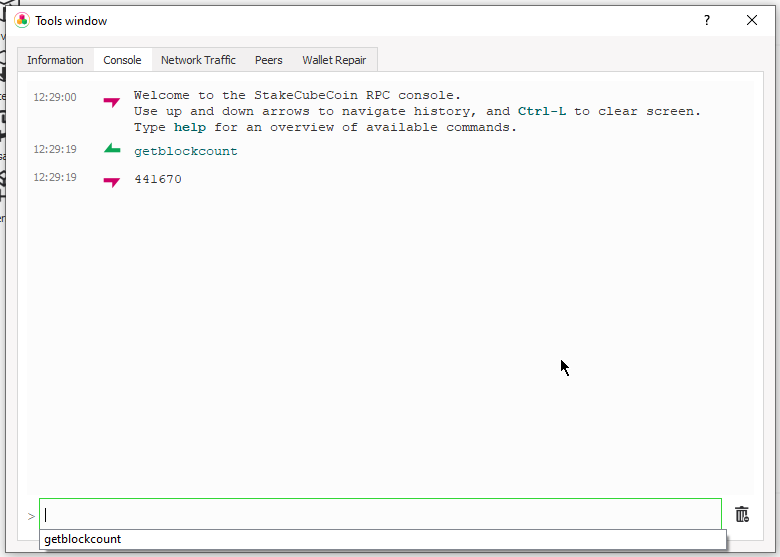Click the green outgoing arrow beside getblockcount
The height and width of the screenshot is (557, 780).
click(112, 148)
